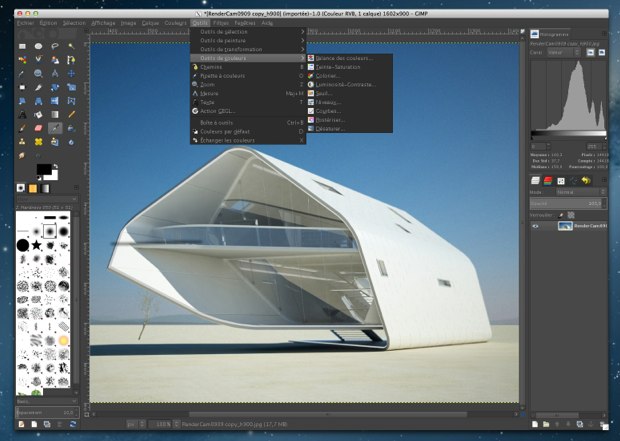Click Échanger les couleurs menu entry
620x441 pixels.
(x=248, y=140)
